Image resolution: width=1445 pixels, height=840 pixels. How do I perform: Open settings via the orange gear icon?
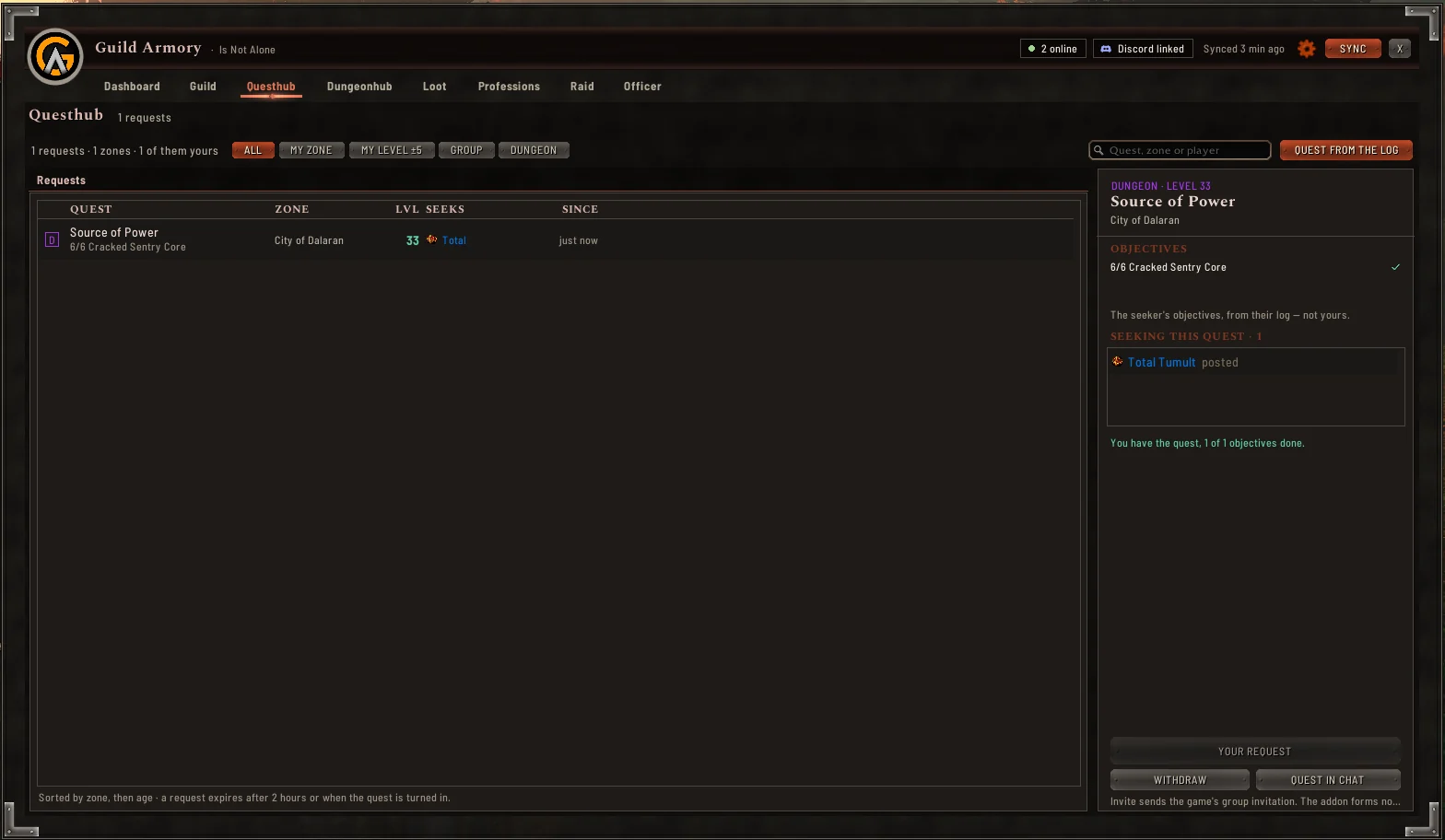click(1306, 49)
